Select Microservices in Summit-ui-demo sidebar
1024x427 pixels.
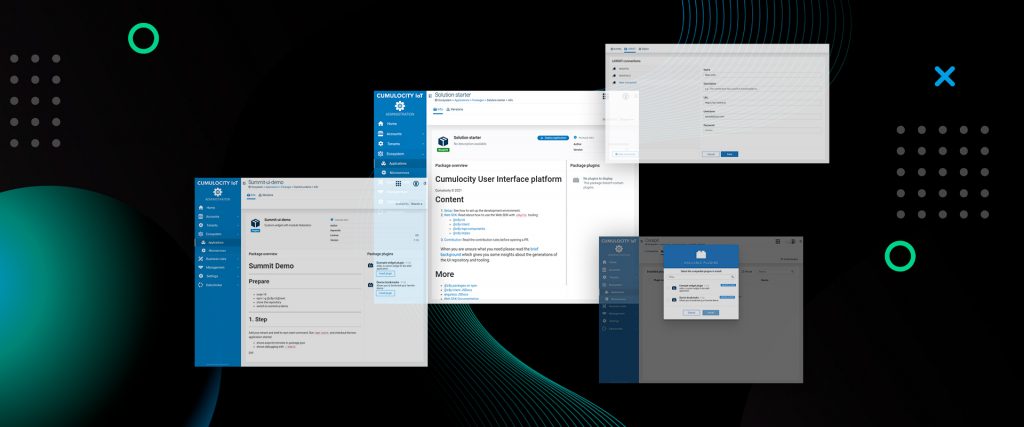point(216,250)
